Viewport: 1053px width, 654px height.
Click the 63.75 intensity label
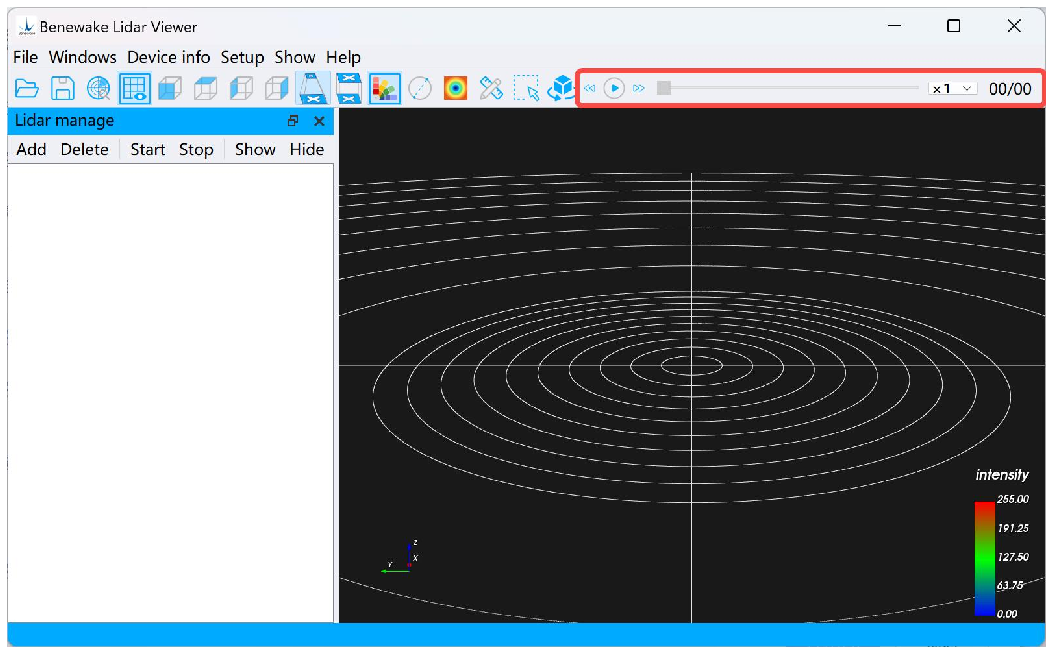click(1010, 585)
